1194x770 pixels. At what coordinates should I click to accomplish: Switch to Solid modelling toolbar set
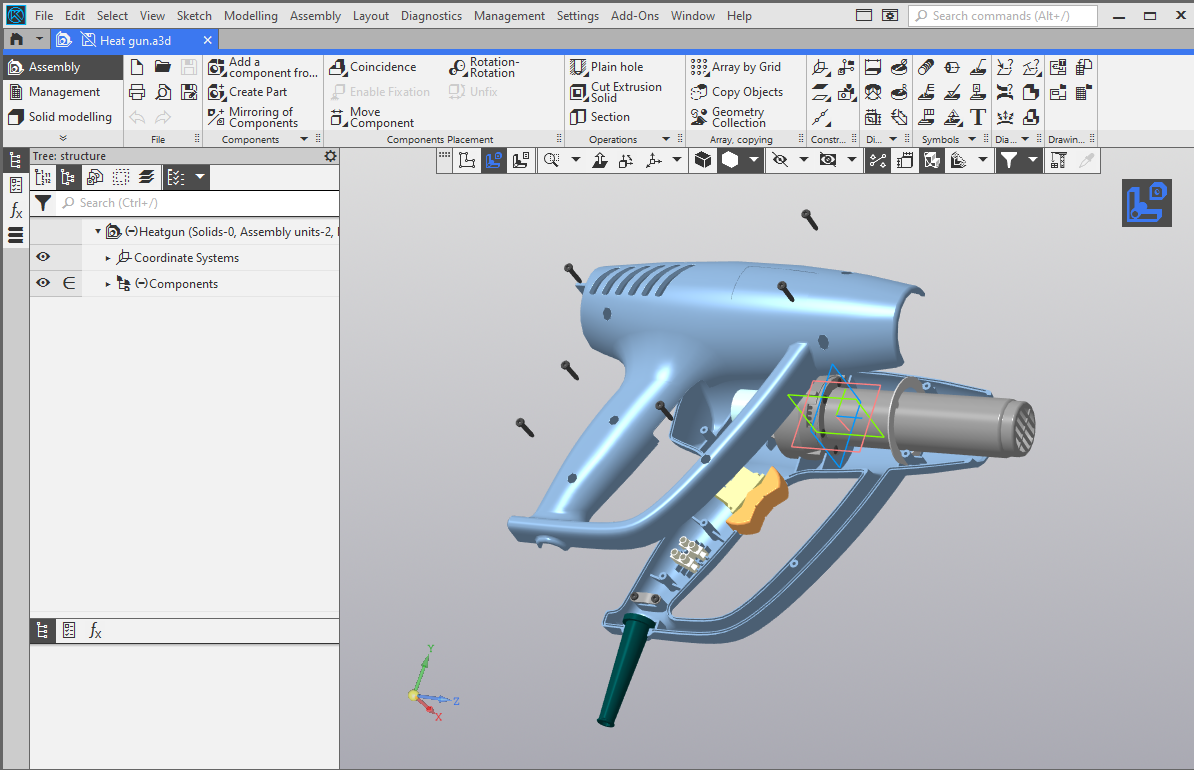tap(63, 117)
